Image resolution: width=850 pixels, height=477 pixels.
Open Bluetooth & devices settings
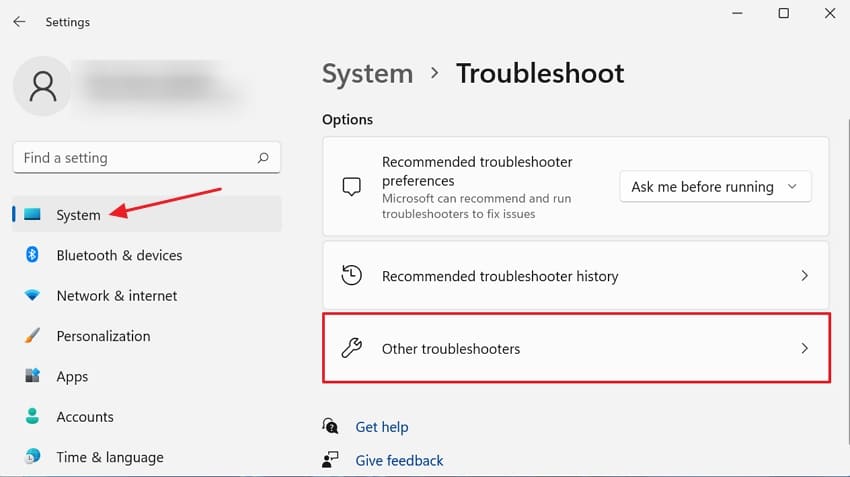coord(147,255)
